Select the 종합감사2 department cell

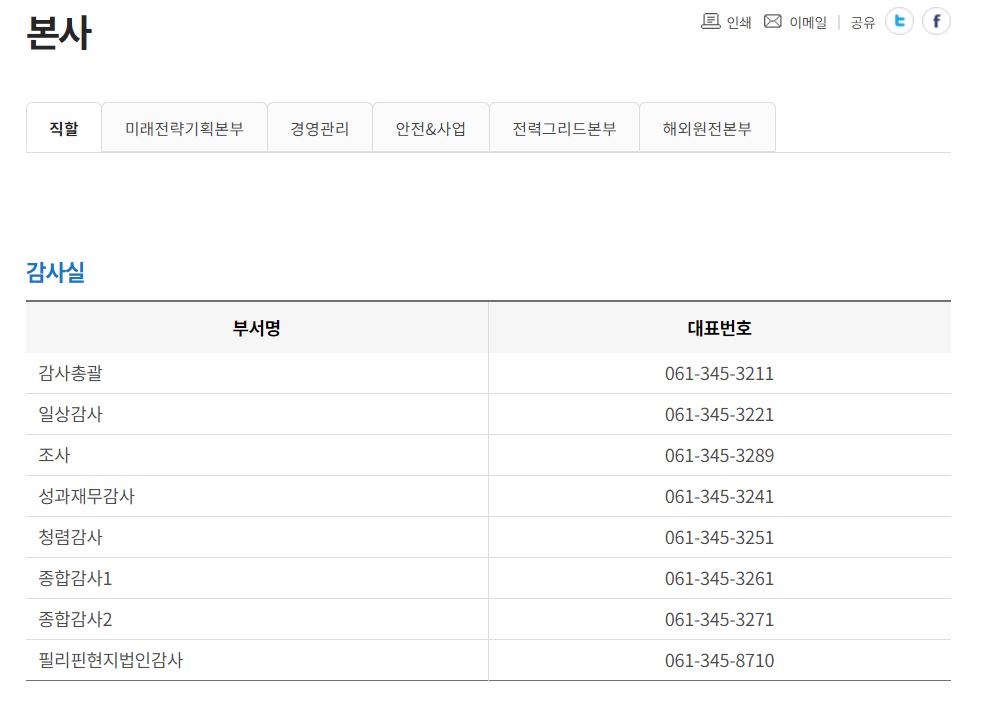257,619
